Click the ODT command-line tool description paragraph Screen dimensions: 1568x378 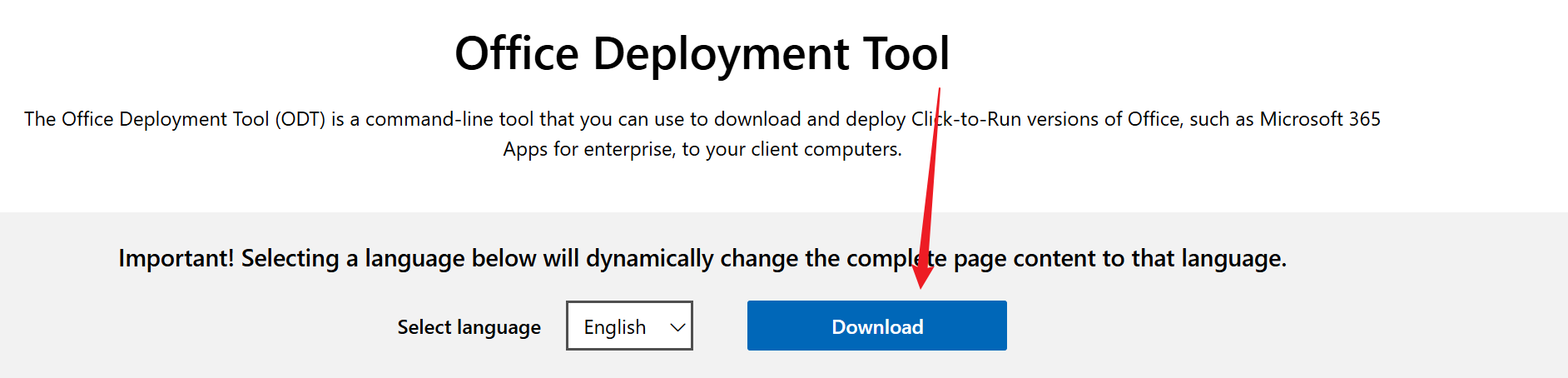tap(702, 134)
